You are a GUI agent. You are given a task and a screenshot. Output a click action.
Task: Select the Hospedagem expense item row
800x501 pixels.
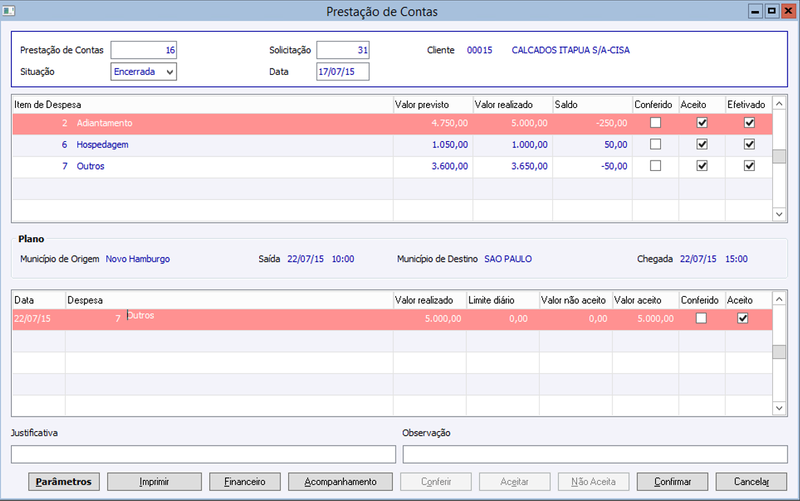coord(392,145)
